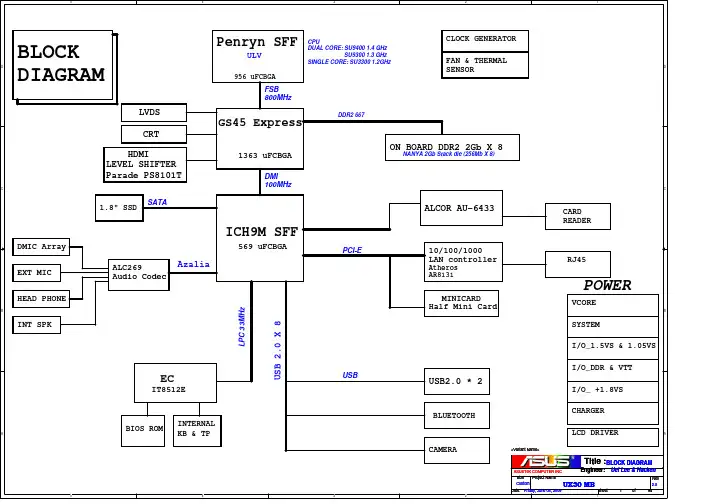Click the BIOS ROM box

143,430
